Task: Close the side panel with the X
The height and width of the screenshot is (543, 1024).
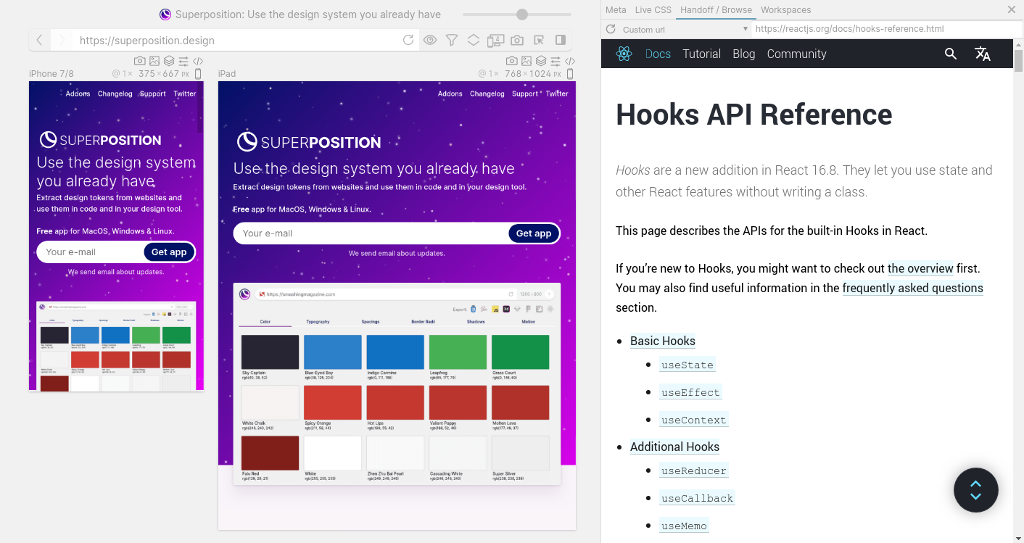Action: [x=1012, y=9]
